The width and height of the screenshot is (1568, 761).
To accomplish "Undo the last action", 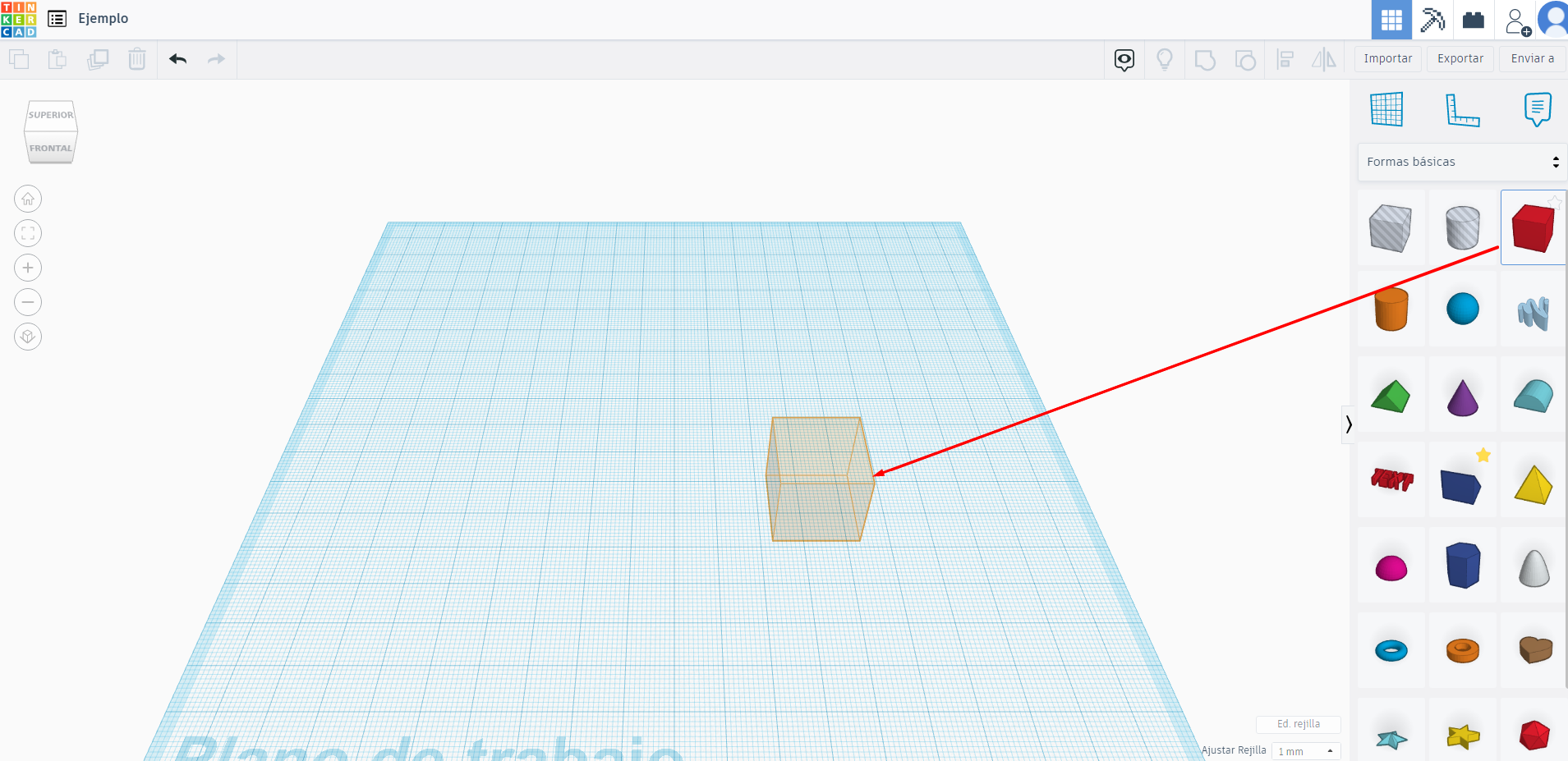I will pos(177,59).
